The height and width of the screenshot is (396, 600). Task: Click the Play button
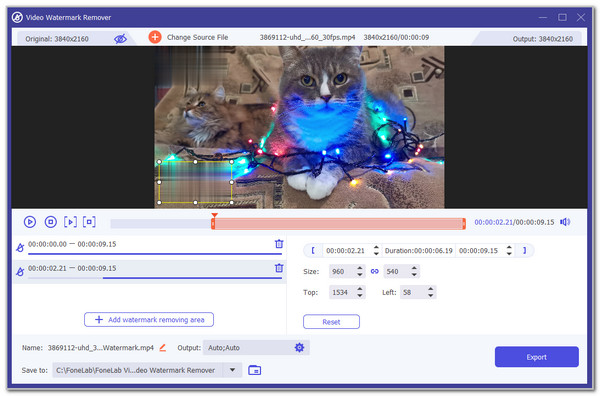point(30,222)
